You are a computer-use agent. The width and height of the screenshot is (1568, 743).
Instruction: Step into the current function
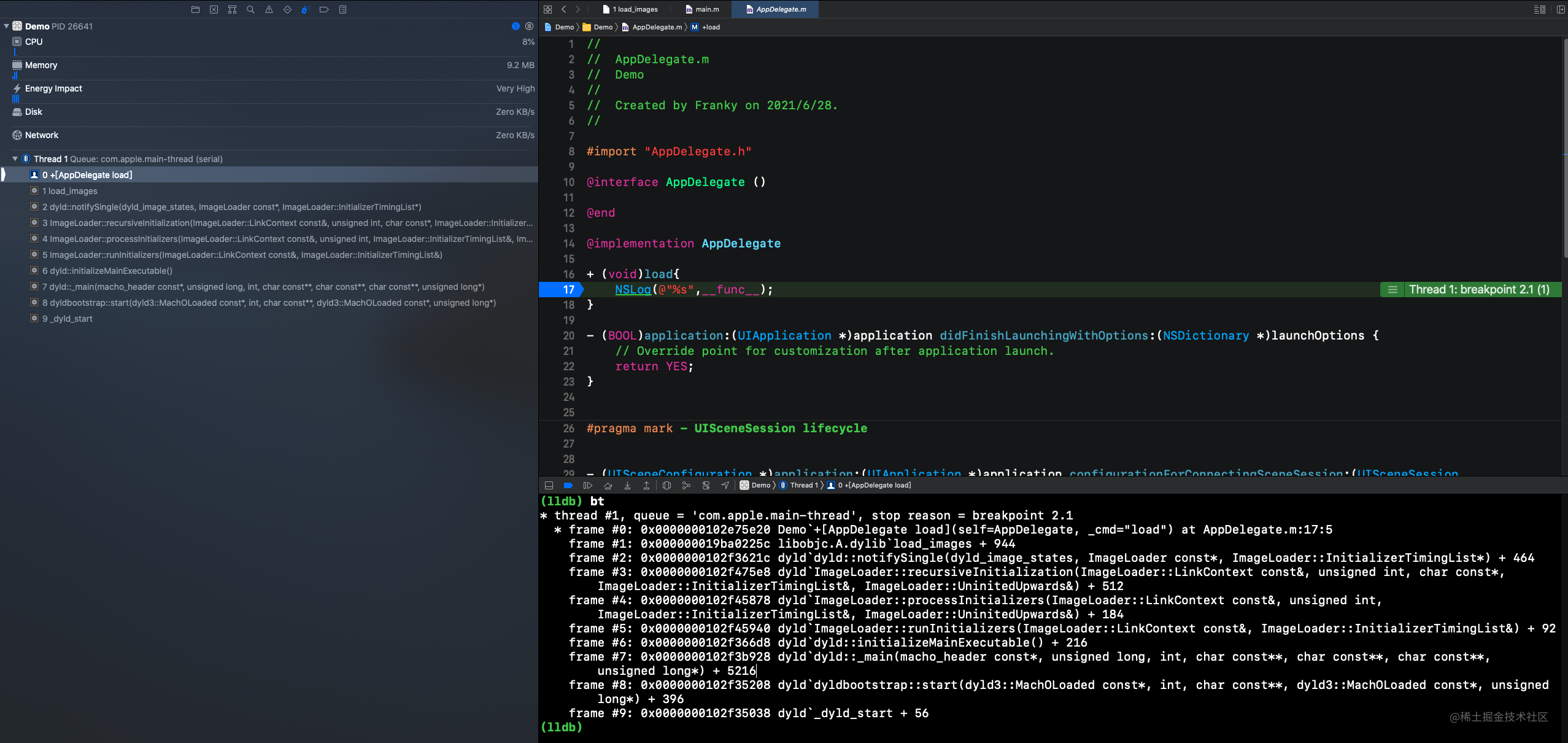pyautogui.click(x=627, y=485)
